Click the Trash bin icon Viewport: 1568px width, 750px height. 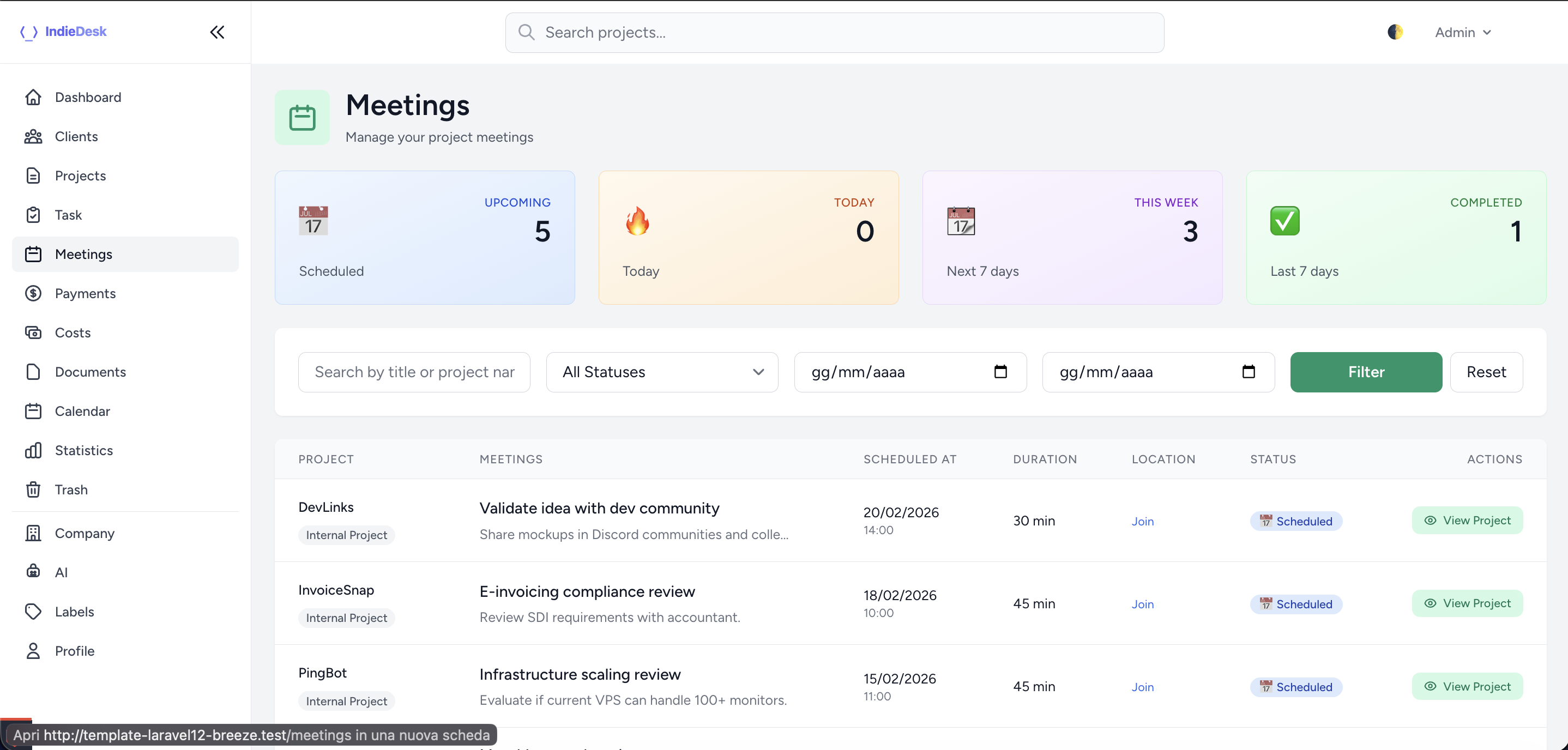tap(33, 489)
